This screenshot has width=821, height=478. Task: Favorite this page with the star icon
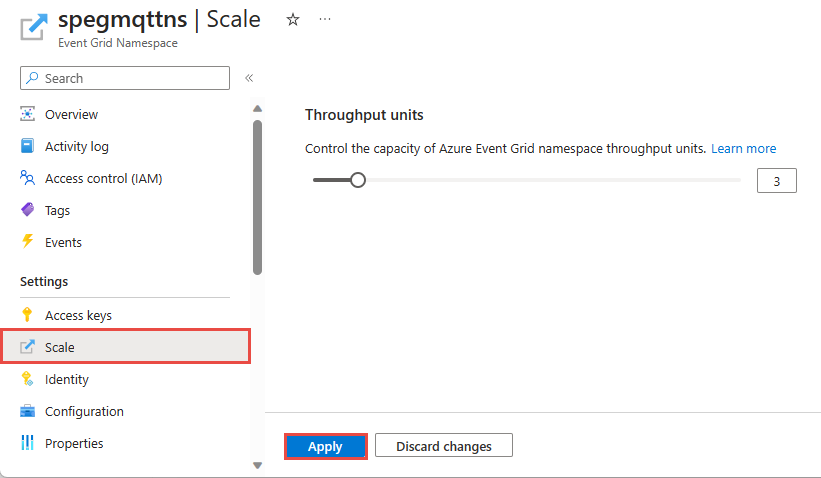click(x=293, y=19)
